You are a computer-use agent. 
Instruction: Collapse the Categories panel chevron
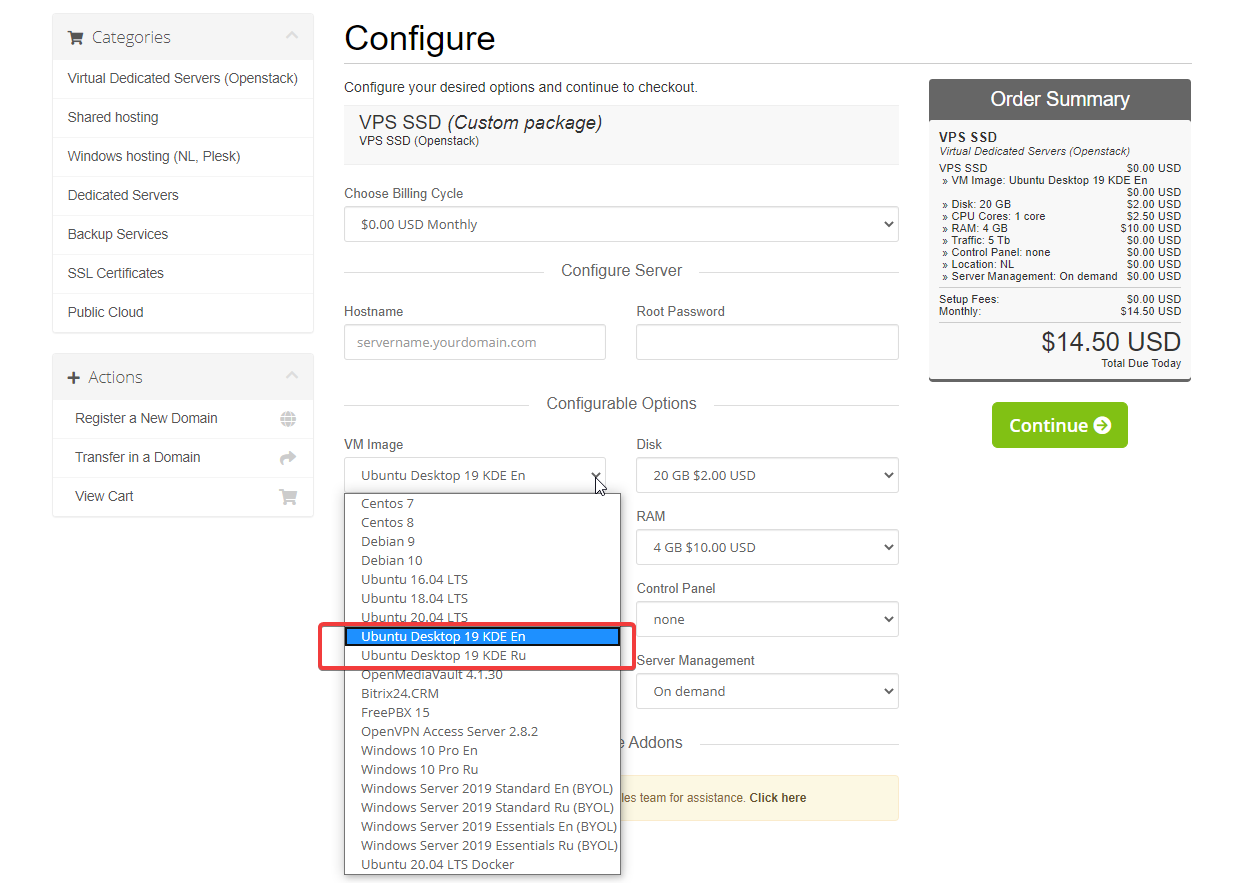291,37
